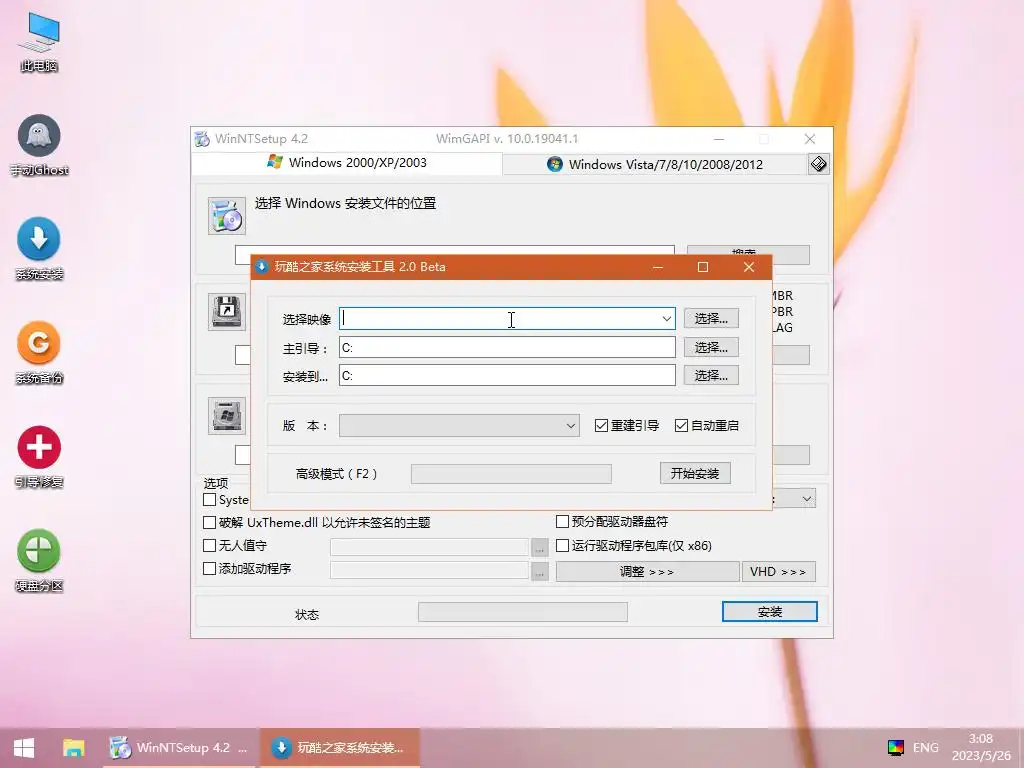Click the ENG input language indicator

point(925,747)
